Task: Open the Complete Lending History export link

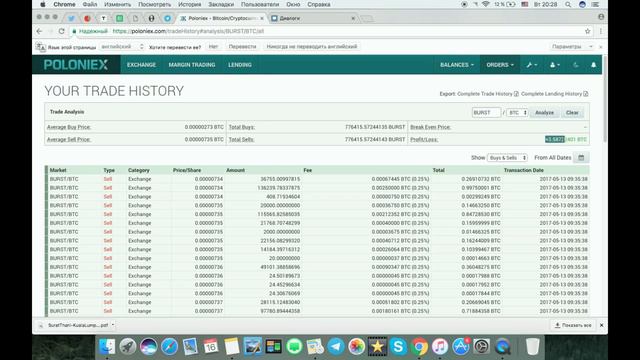Action: pos(551,94)
